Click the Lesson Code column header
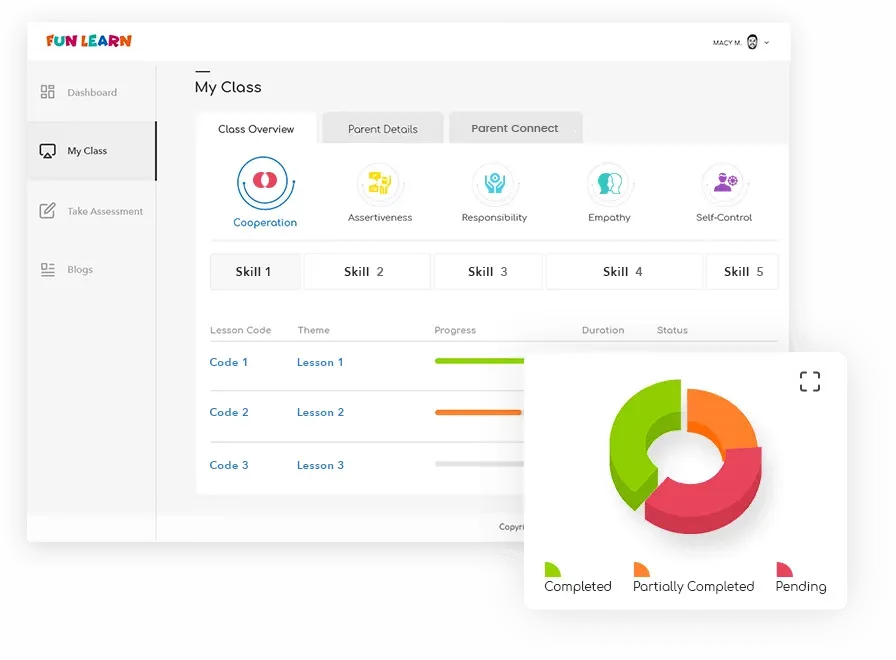896x660 pixels. (241, 330)
